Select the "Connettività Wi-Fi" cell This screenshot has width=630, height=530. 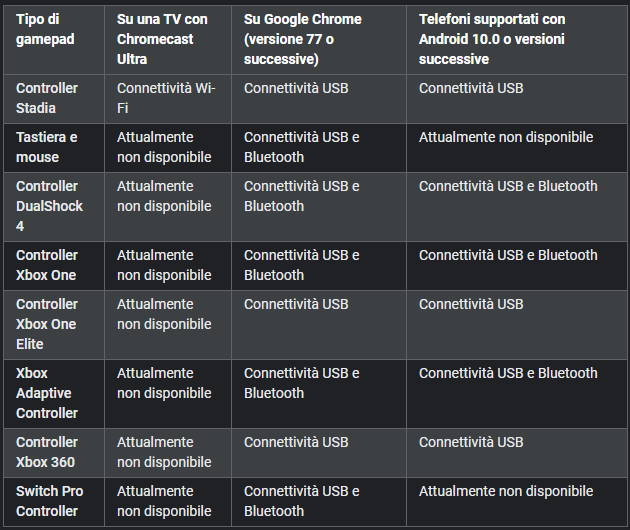pyautogui.click(x=165, y=98)
